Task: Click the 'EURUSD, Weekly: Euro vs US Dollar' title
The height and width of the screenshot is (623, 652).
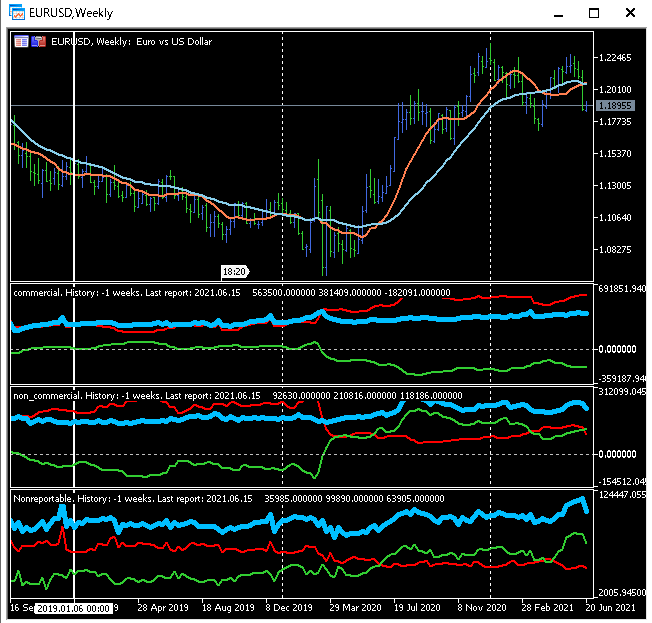Action: (x=131, y=42)
